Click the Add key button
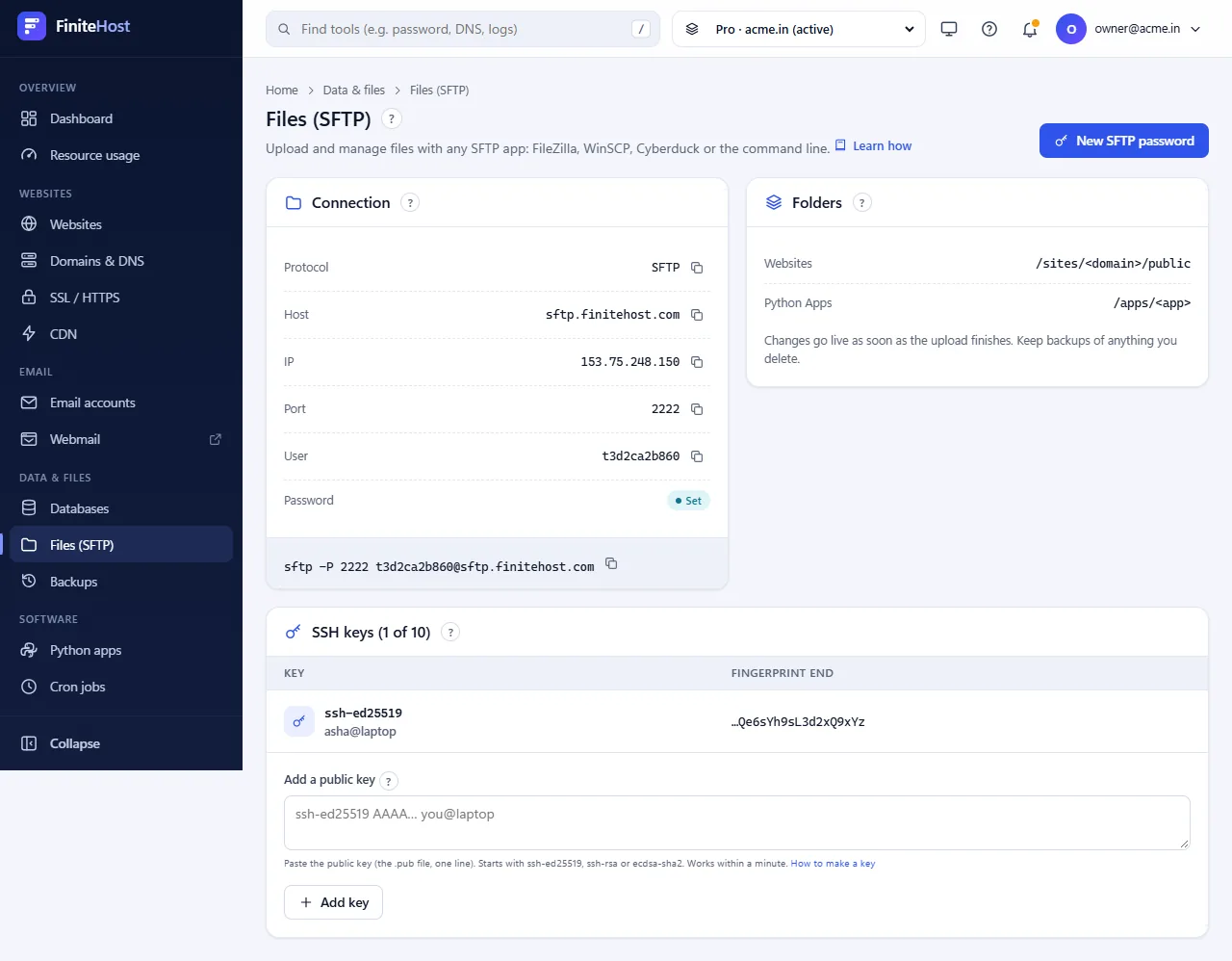This screenshot has width=1232, height=961. click(x=333, y=902)
